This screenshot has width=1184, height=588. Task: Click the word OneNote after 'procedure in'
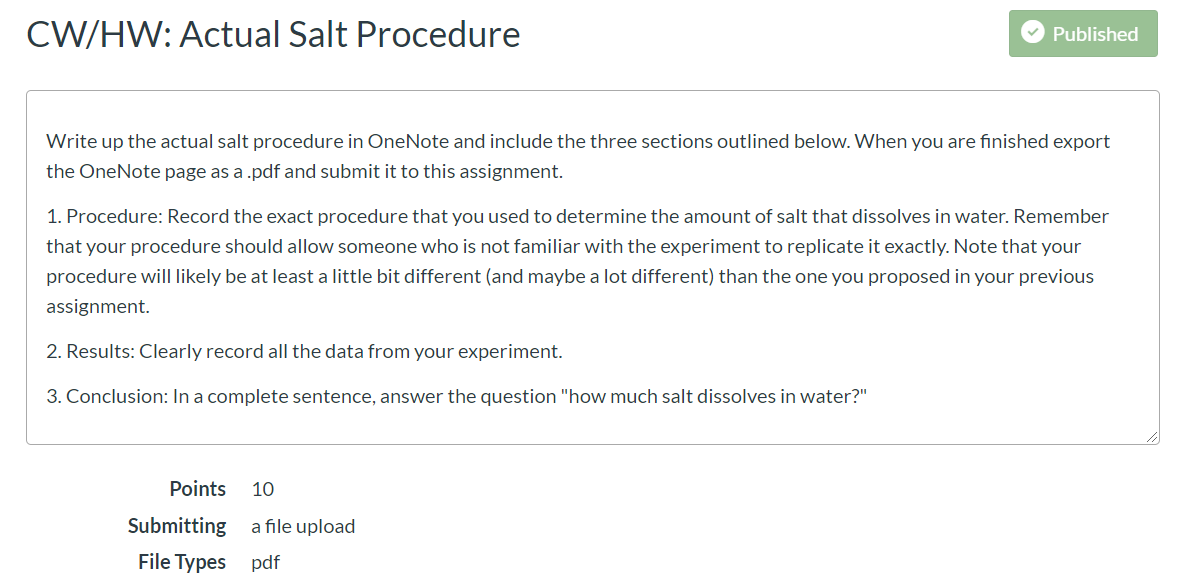(x=409, y=141)
